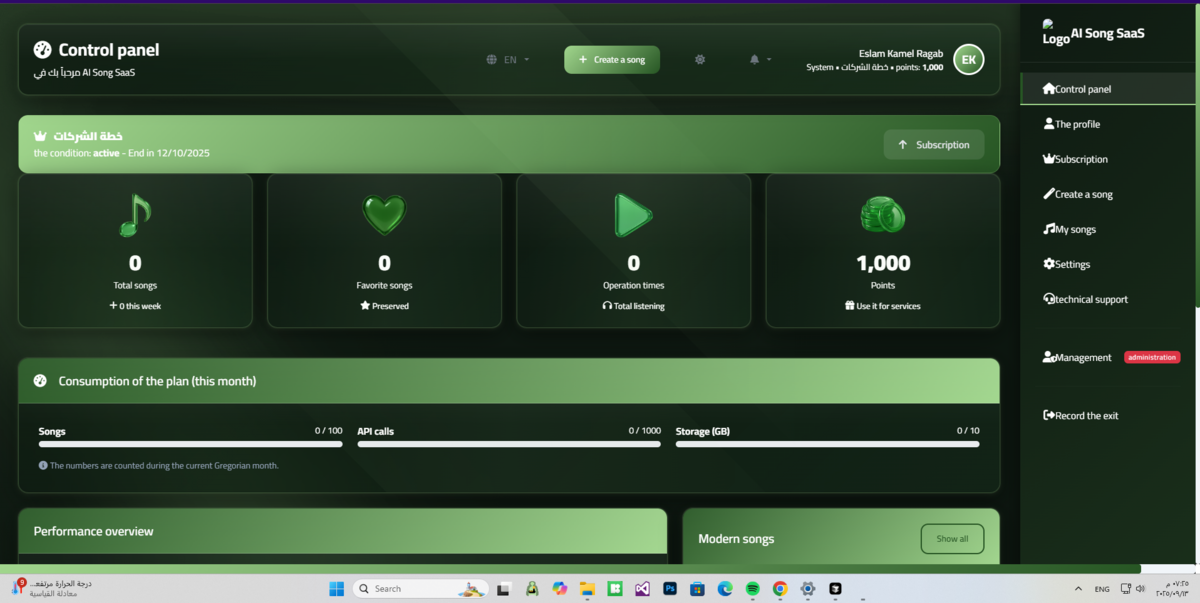The image size is (1200, 603).
Task: Open the EK user avatar
Action: click(968, 60)
